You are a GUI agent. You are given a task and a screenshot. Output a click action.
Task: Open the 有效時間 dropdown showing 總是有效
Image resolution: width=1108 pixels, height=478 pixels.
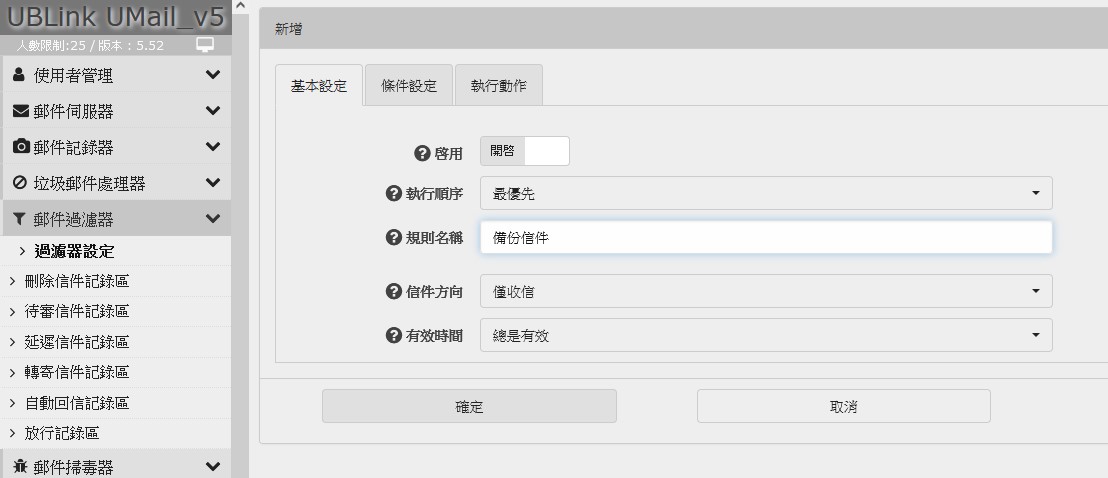click(765, 336)
